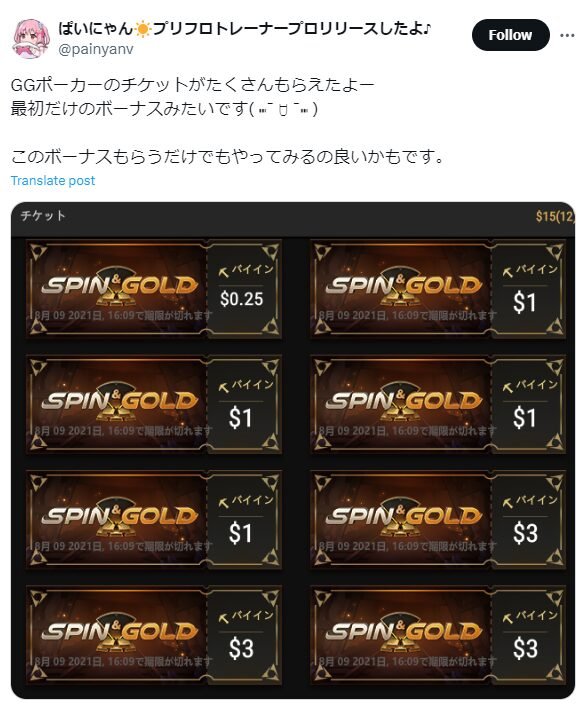
Task: Open the @painyanv profile handle
Action: 96,49
